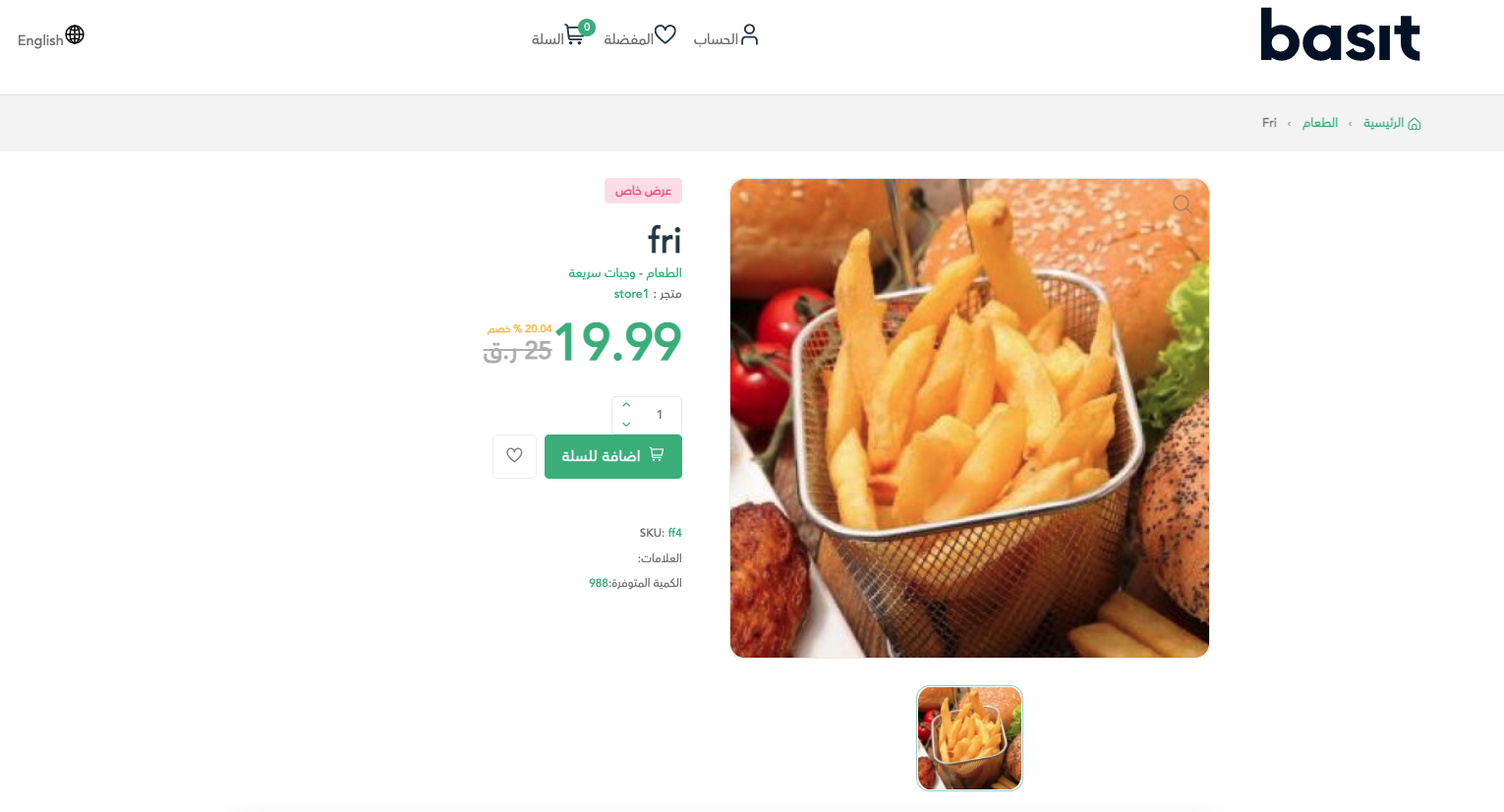Go to الطعام breadcrumb link

point(1320,123)
